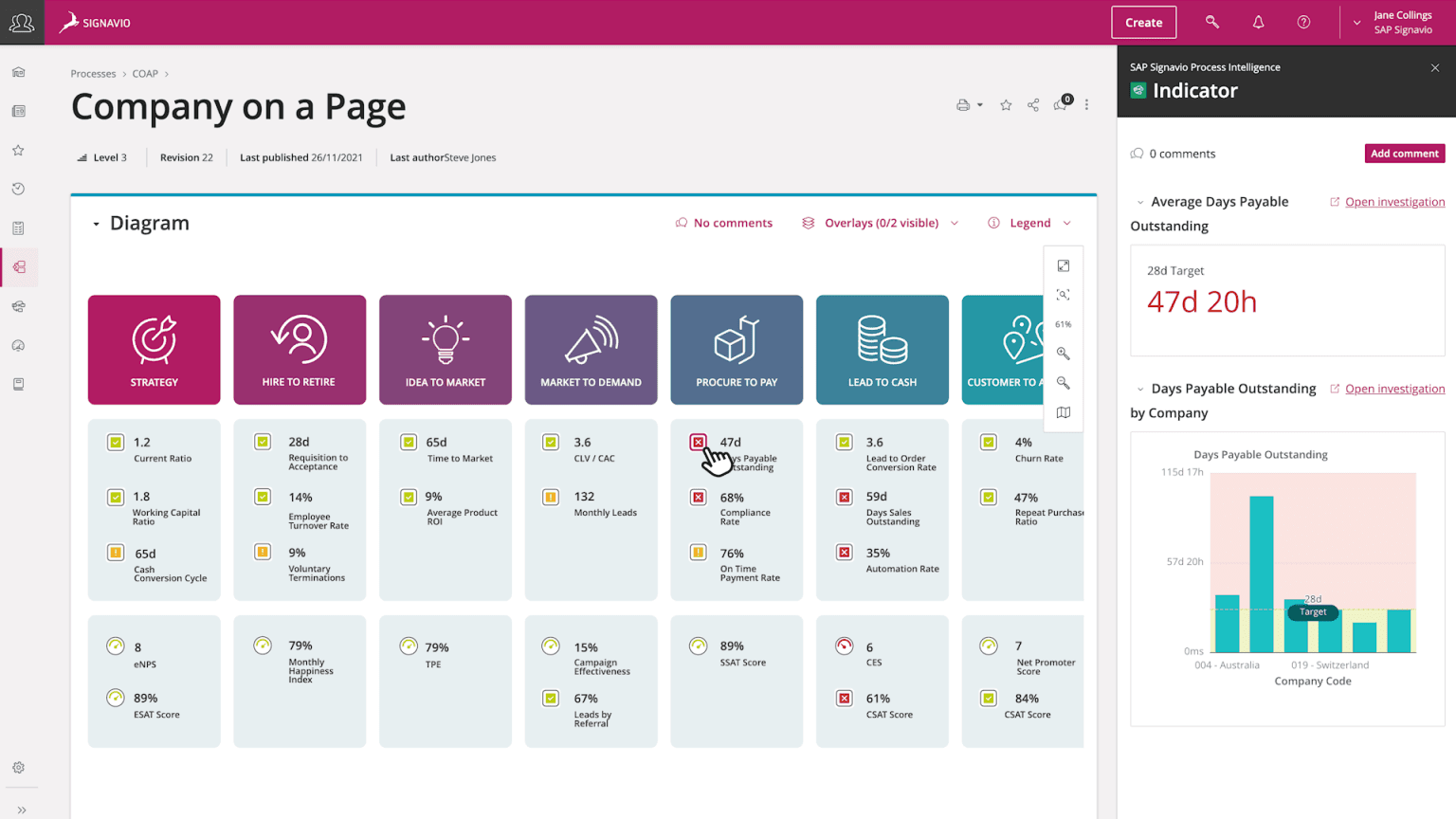Open the help question mark icon
This screenshot has width=1456, height=819.
[1303, 22]
